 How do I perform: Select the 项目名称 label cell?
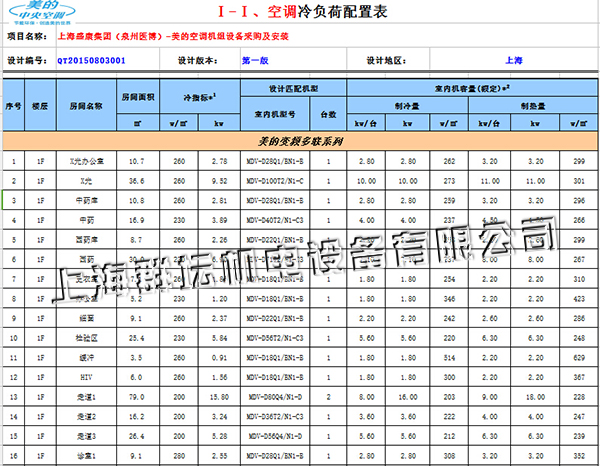pyautogui.click(x=27, y=36)
